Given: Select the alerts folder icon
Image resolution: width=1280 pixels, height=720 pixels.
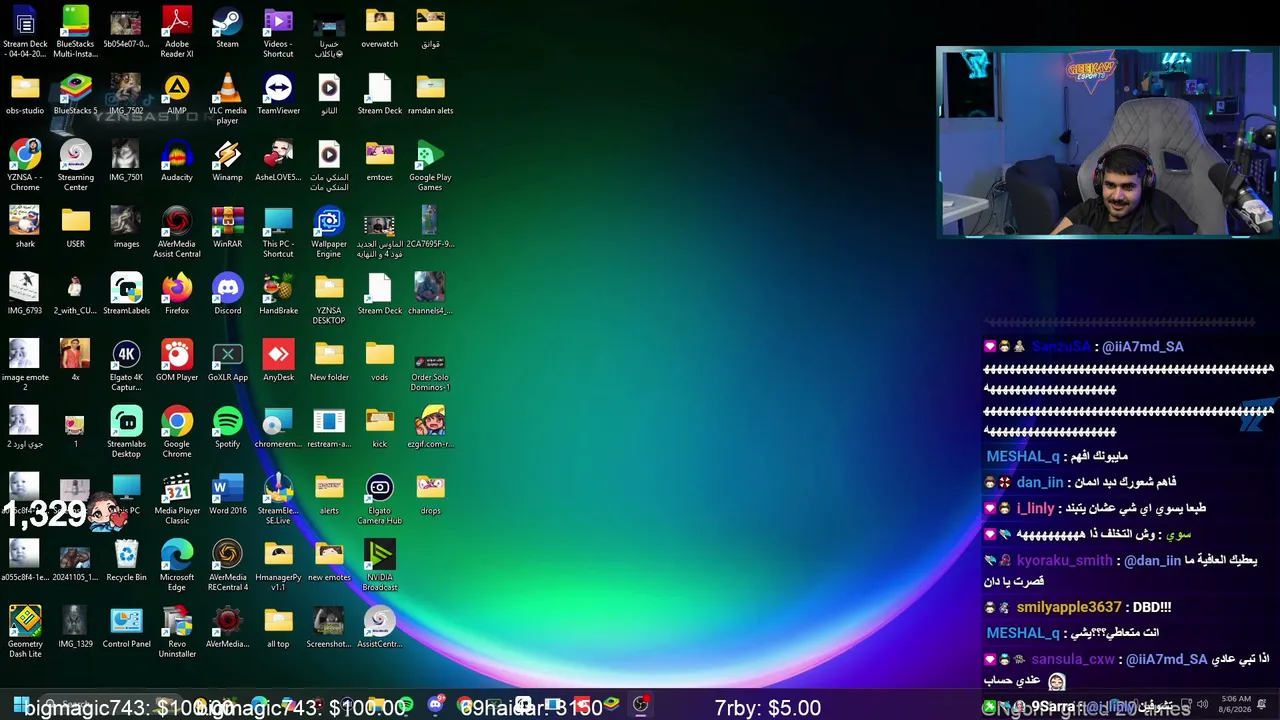Looking at the screenshot, I should (x=329, y=495).
